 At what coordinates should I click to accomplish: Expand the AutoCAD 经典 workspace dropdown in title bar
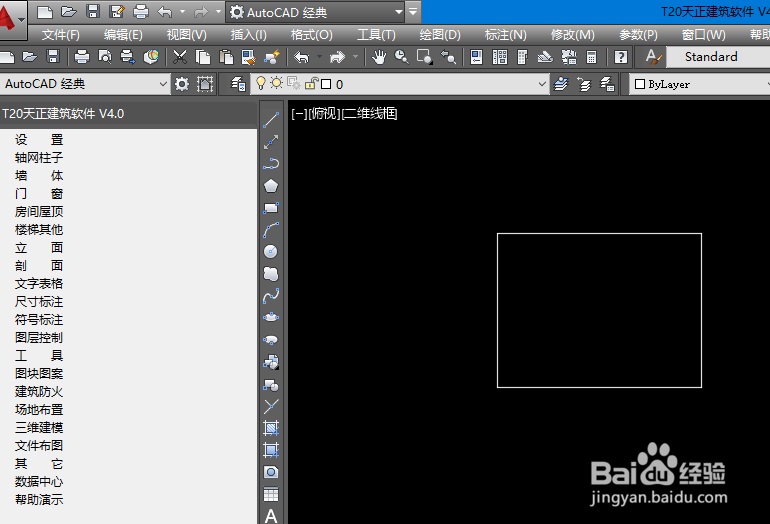pyautogui.click(x=399, y=12)
